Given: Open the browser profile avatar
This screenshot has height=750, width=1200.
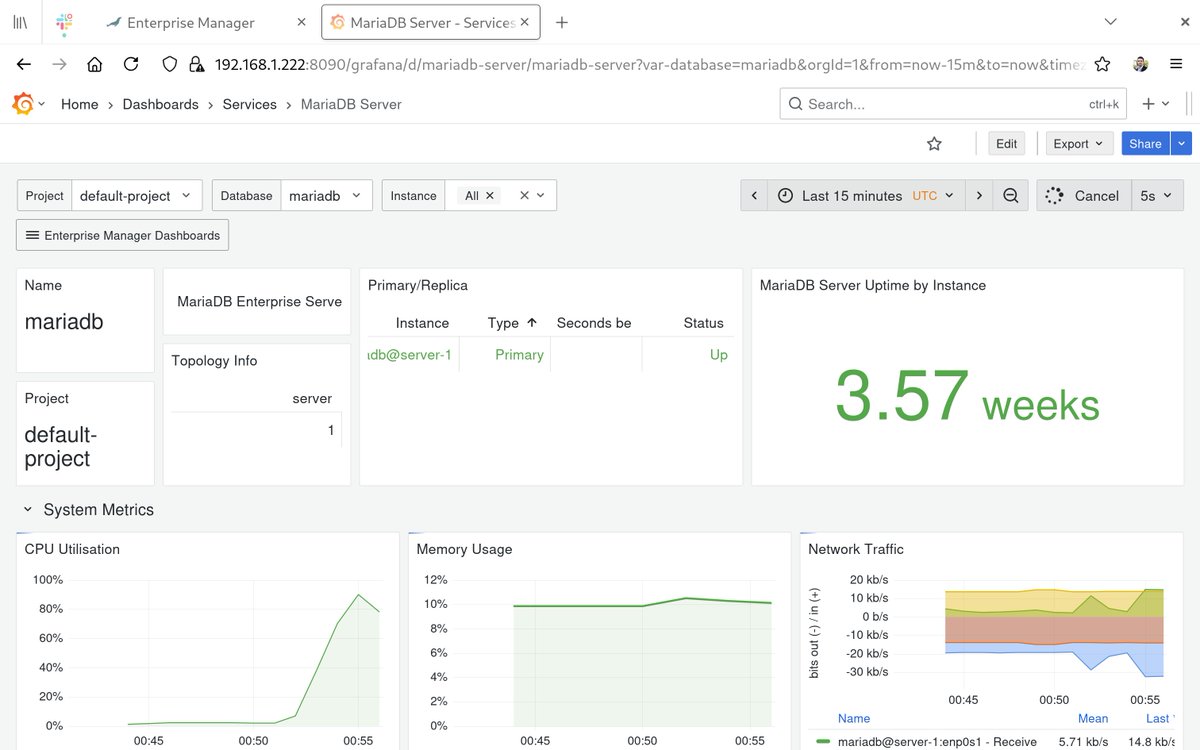Looking at the screenshot, I should (x=1141, y=64).
